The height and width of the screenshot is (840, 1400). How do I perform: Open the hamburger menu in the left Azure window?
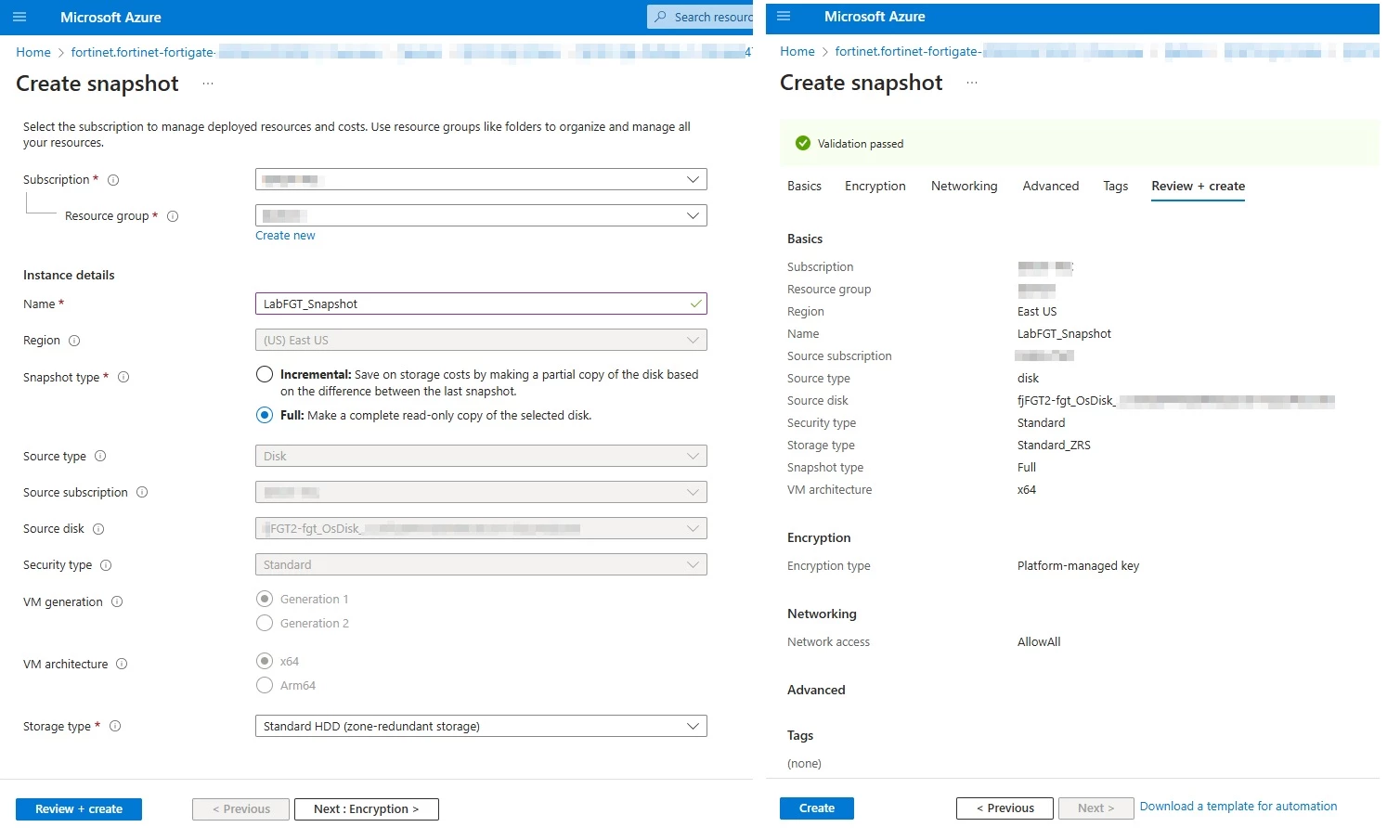point(19,17)
